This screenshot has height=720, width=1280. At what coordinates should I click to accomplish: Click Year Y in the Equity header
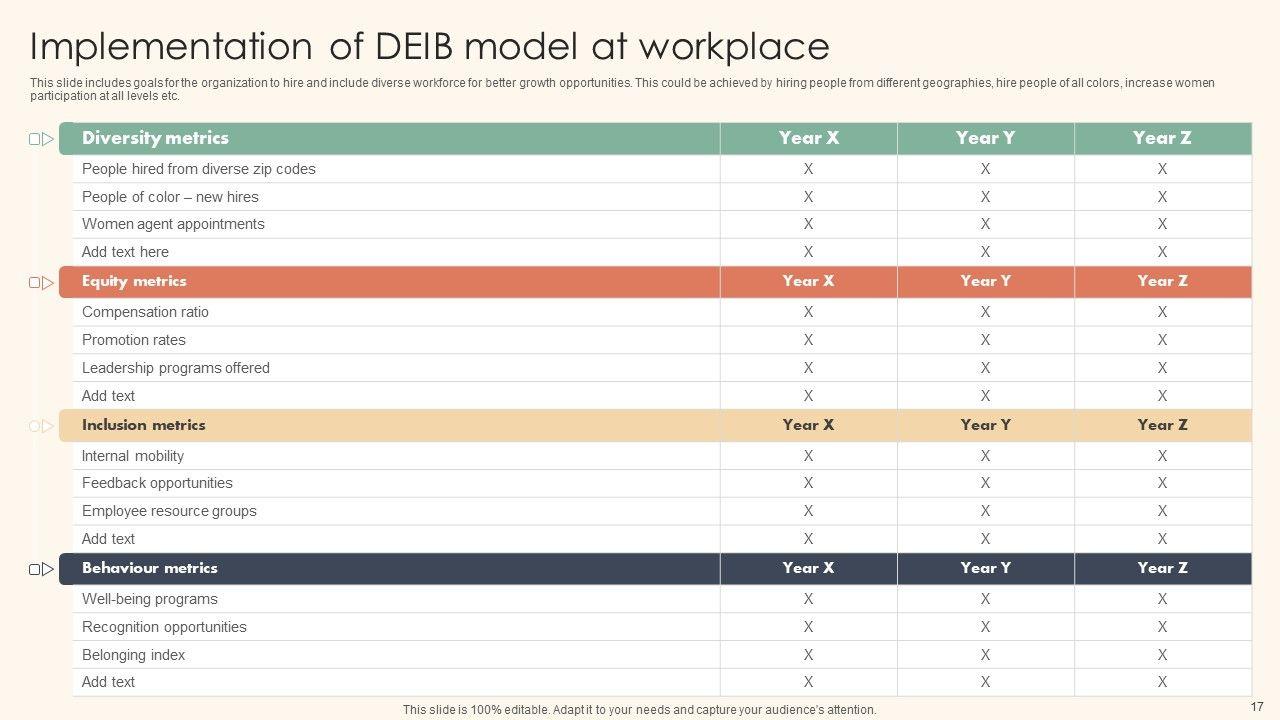coord(985,281)
